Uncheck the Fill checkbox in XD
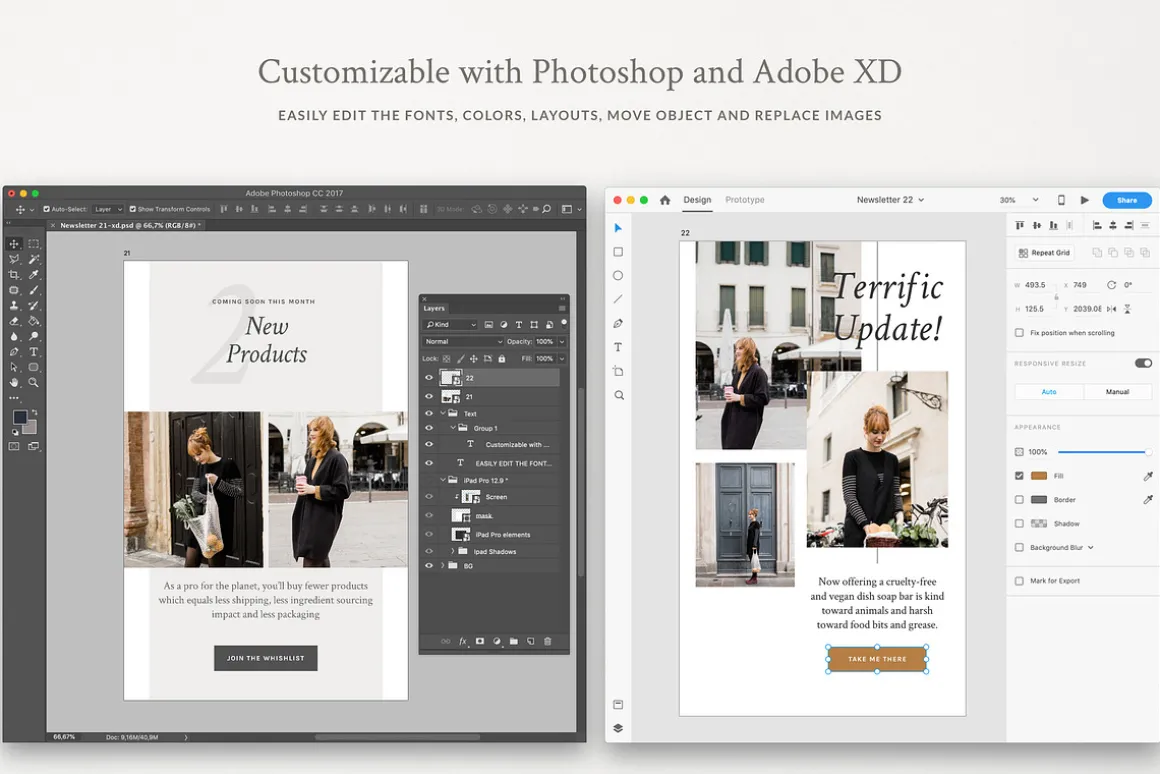 coord(1019,476)
